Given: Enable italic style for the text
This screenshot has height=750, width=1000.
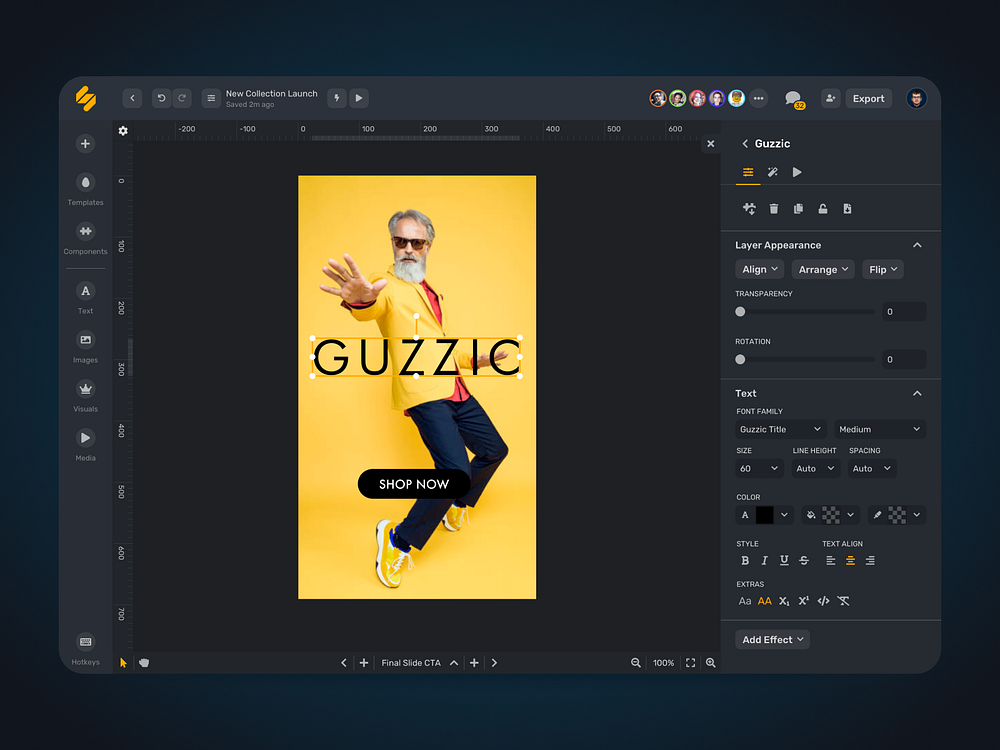Looking at the screenshot, I should pyautogui.click(x=764, y=560).
